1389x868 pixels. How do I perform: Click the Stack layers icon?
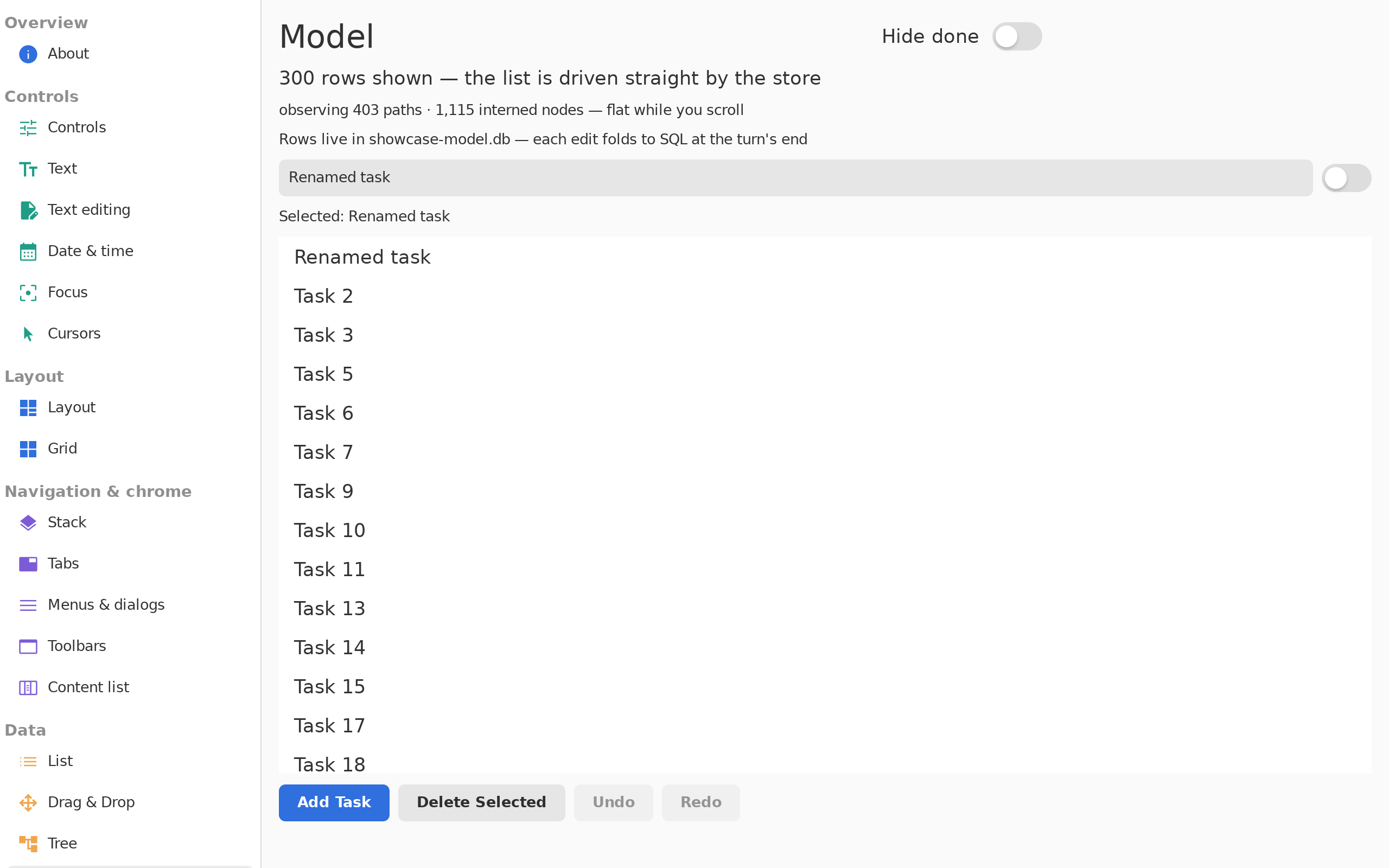28,522
